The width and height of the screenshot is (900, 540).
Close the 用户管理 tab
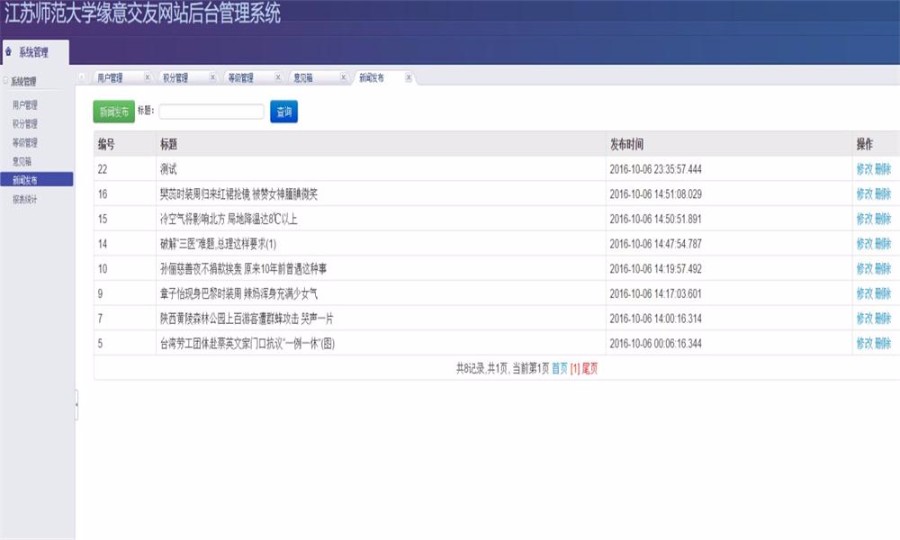(148, 77)
